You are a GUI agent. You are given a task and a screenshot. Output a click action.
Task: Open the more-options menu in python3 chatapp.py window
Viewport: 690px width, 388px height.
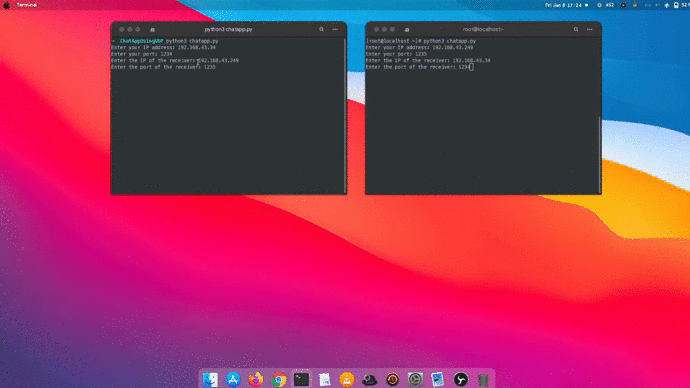pyautogui.click(x=335, y=29)
